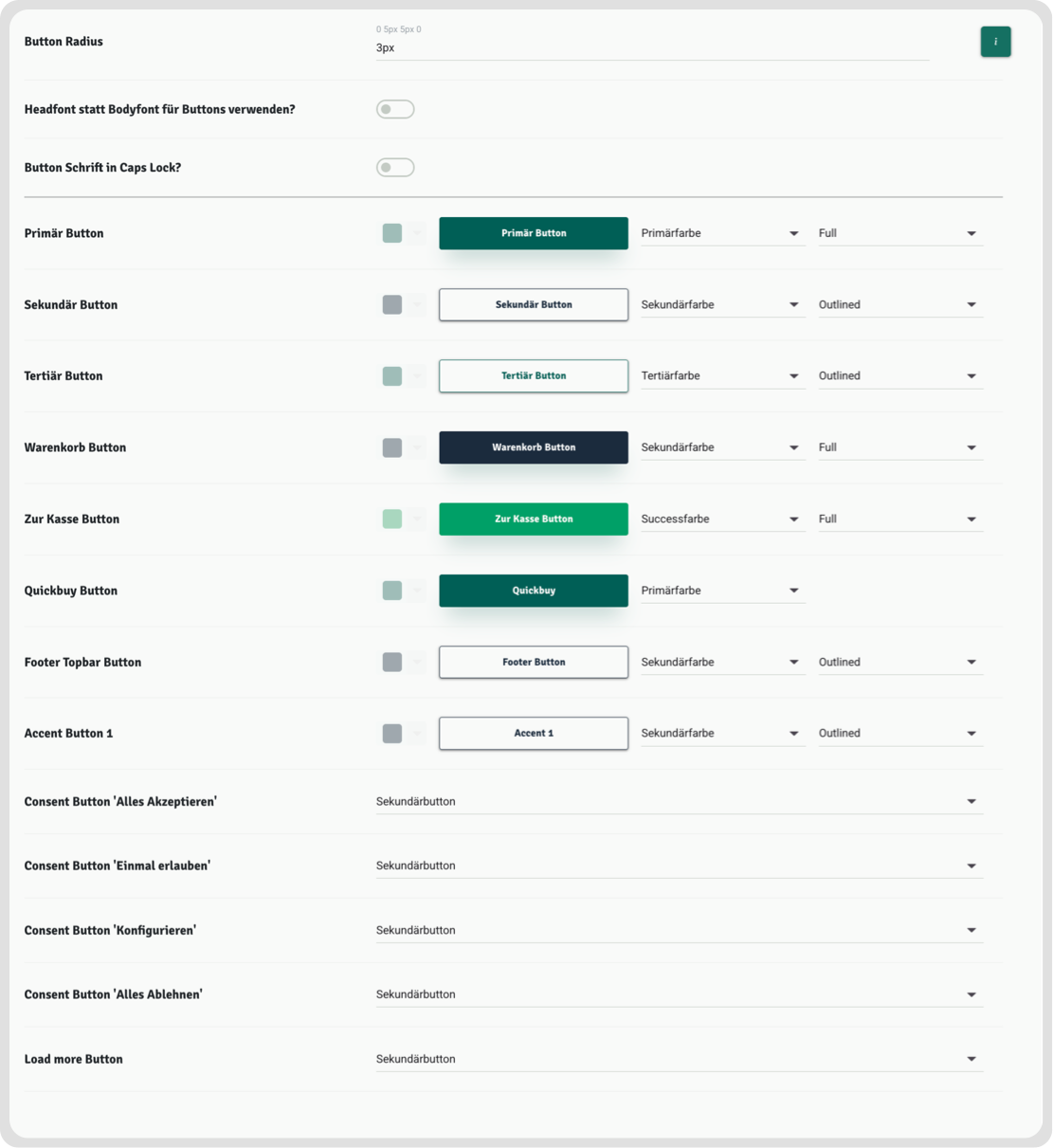The width and height of the screenshot is (1053, 1148).
Task: Click the Zur Kasse Button preview
Action: (x=533, y=519)
